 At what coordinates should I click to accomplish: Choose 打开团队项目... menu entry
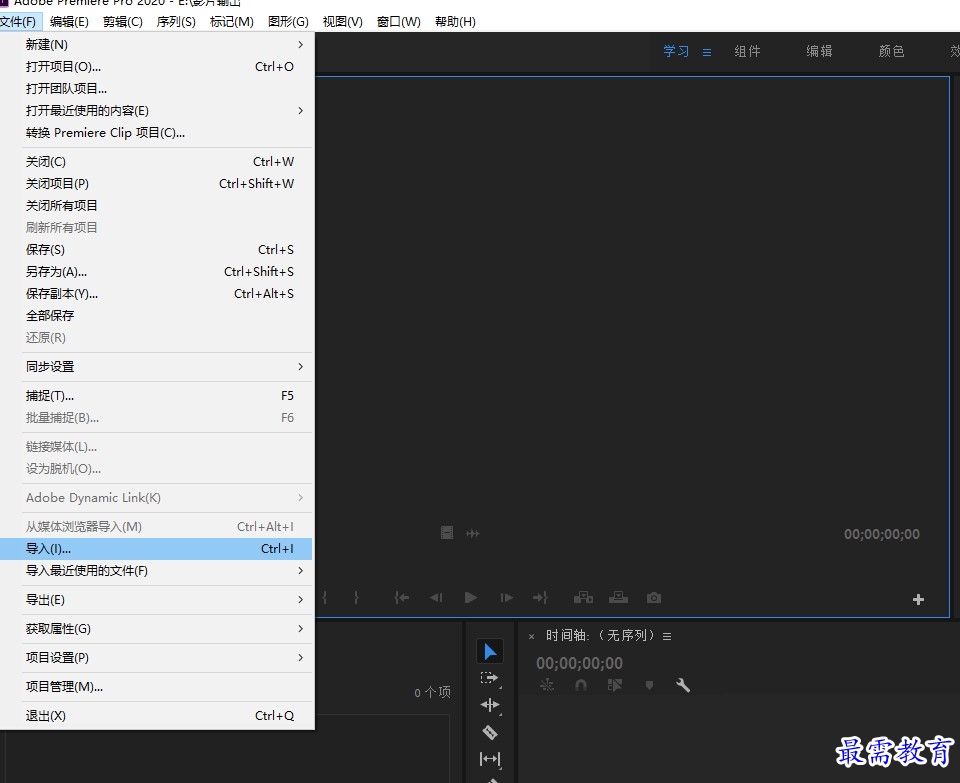pos(156,89)
